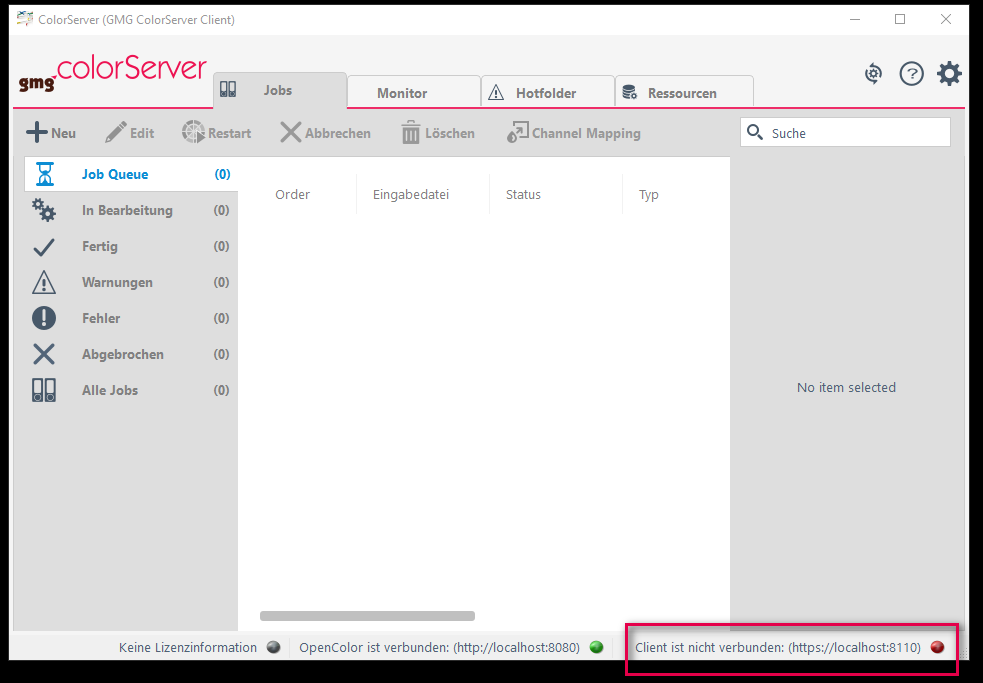Click the red client connection indicator
The height and width of the screenshot is (683, 983).
point(937,647)
